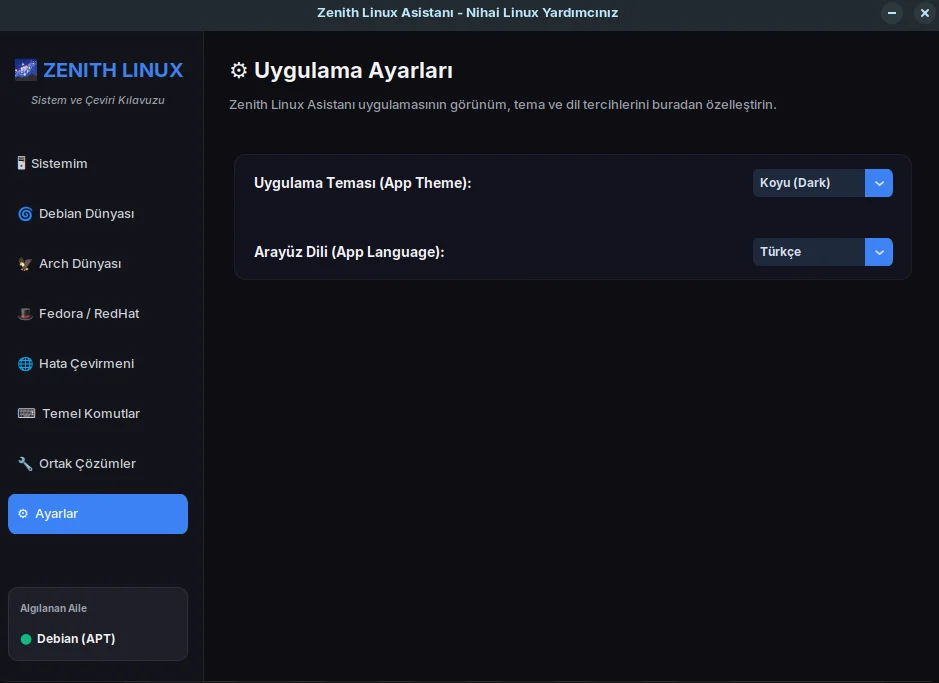Image resolution: width=939 pixels, height=683 pixels.
Task: Click the Debian swirl icon in sidebar
Action: pyautogui.click(x=25, y=214)
